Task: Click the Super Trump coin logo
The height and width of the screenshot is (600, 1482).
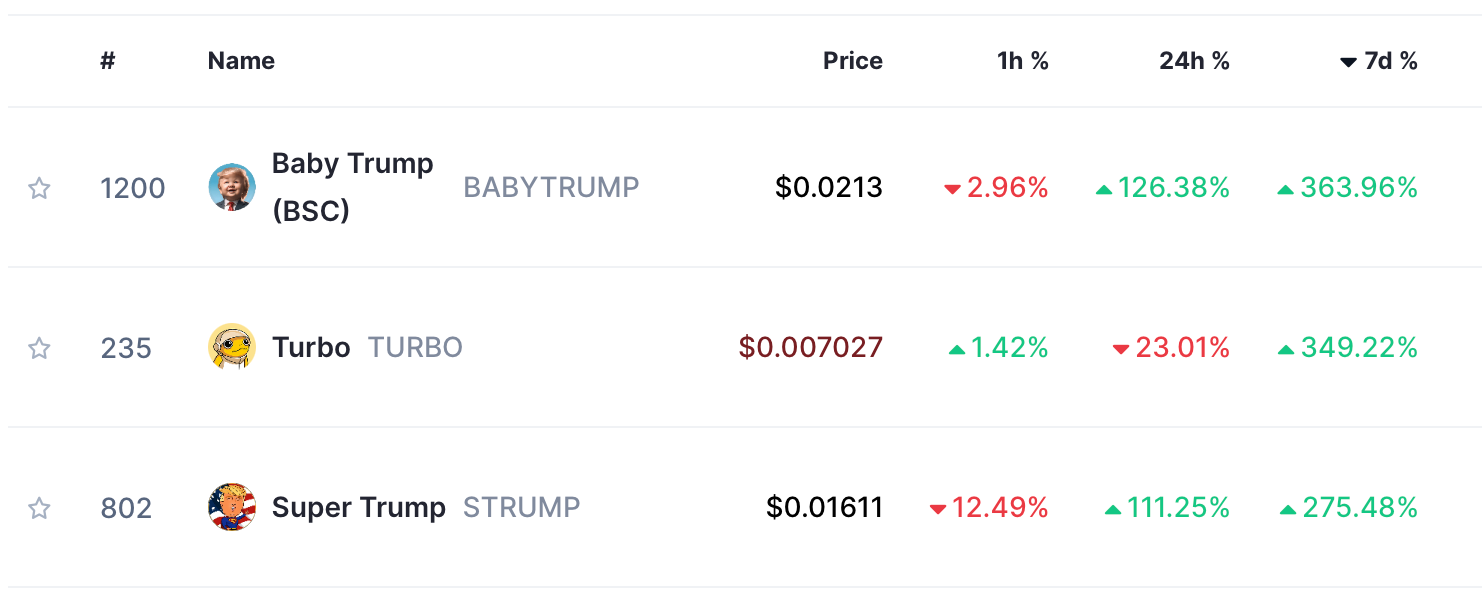Action: 232,507
